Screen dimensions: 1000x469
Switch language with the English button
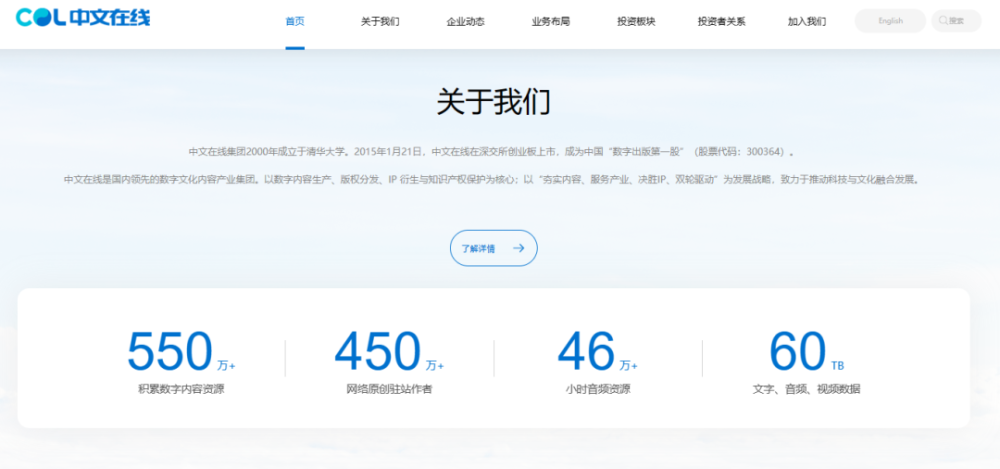point(890,20)
